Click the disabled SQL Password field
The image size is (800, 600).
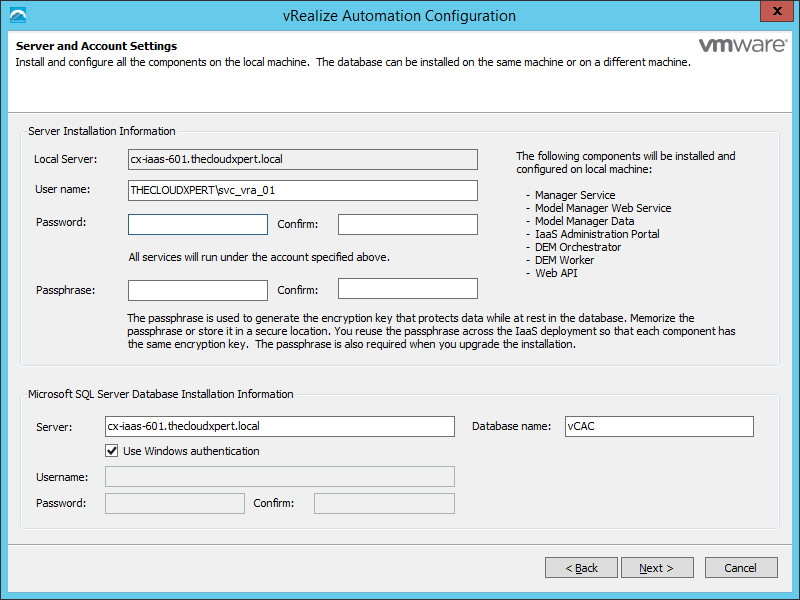[174, 503]
